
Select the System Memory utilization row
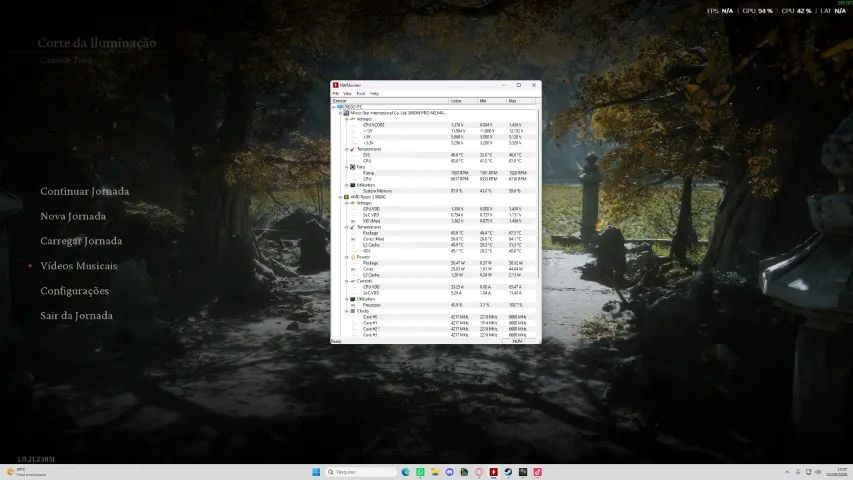click(434, 191)
